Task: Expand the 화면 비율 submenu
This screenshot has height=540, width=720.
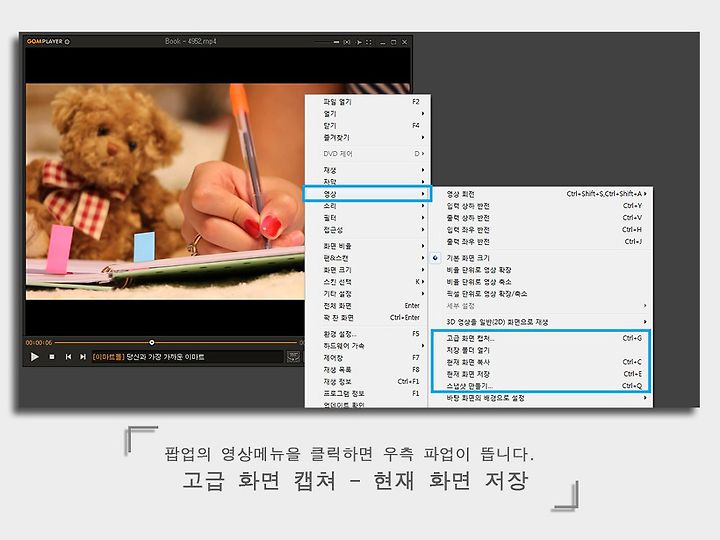Action: 367,247
